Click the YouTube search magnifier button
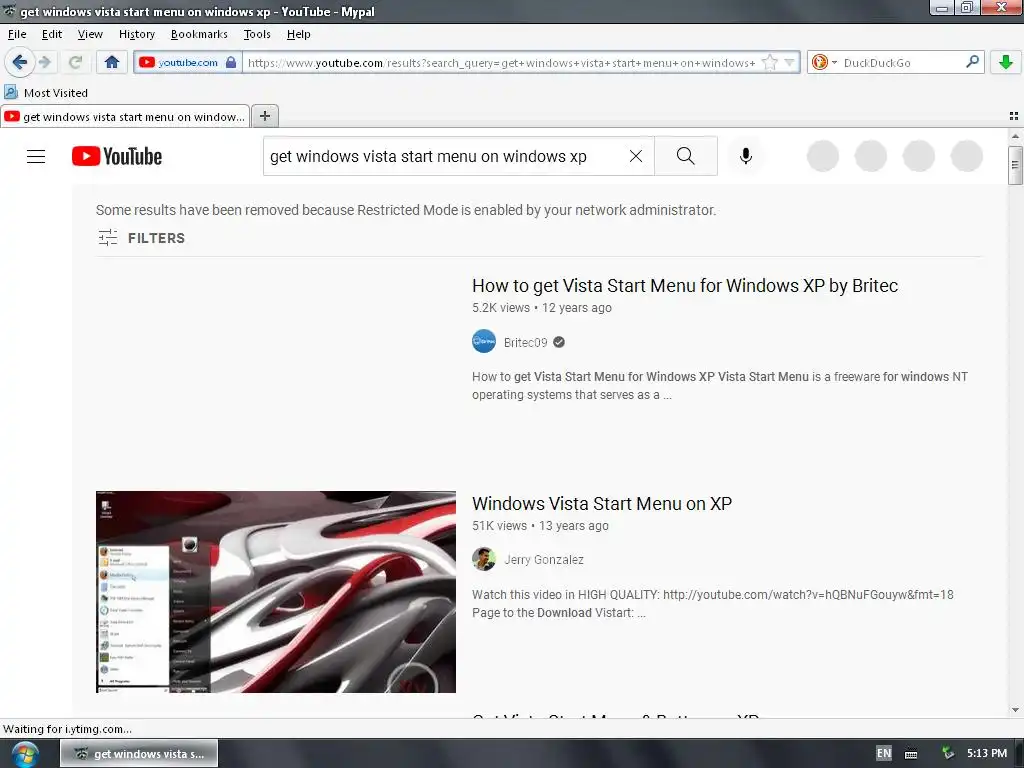 point(686,156)
